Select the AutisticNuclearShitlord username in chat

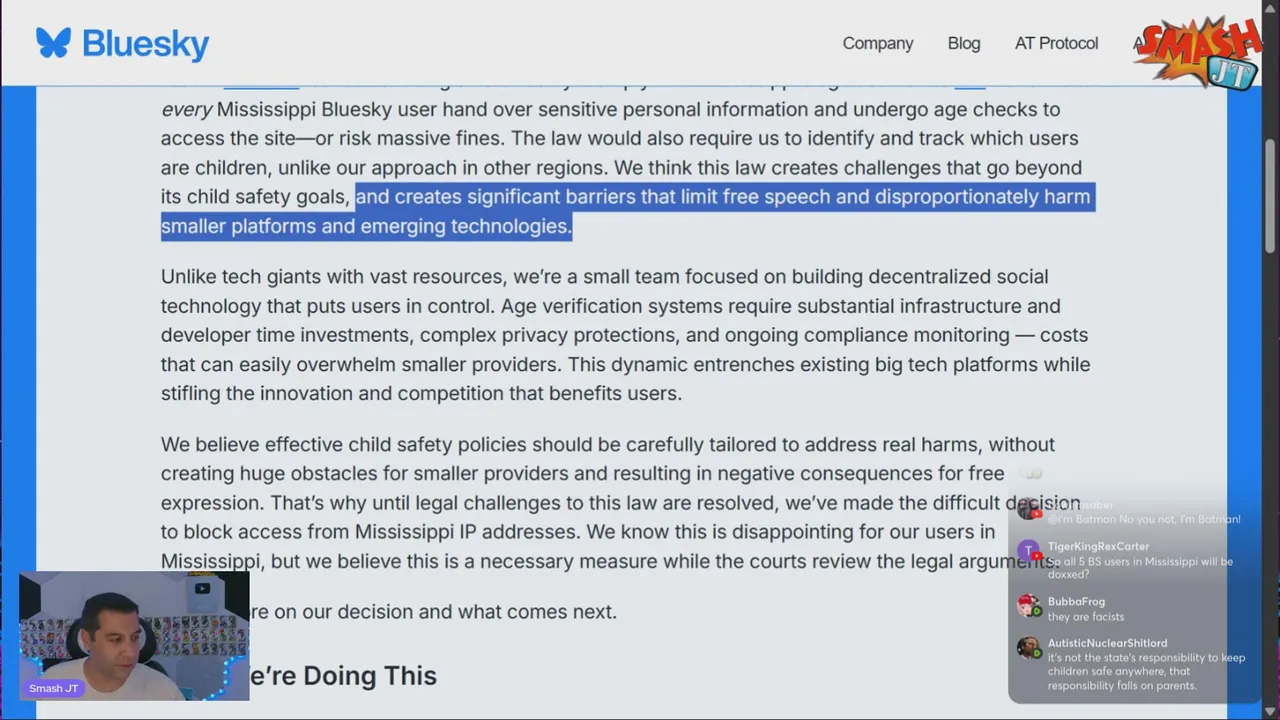[x=1107, y=643]
